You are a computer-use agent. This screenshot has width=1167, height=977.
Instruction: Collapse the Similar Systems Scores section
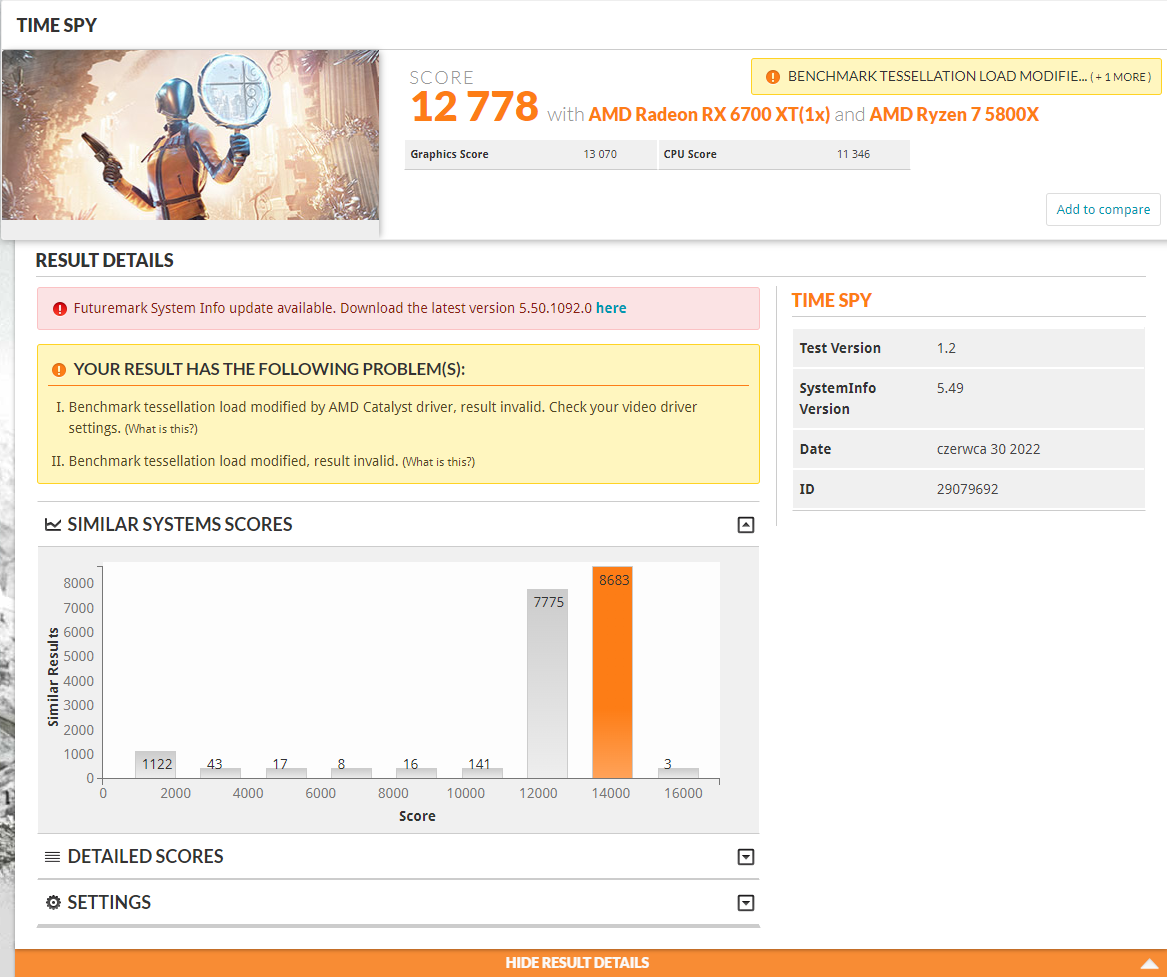[746, 525]
